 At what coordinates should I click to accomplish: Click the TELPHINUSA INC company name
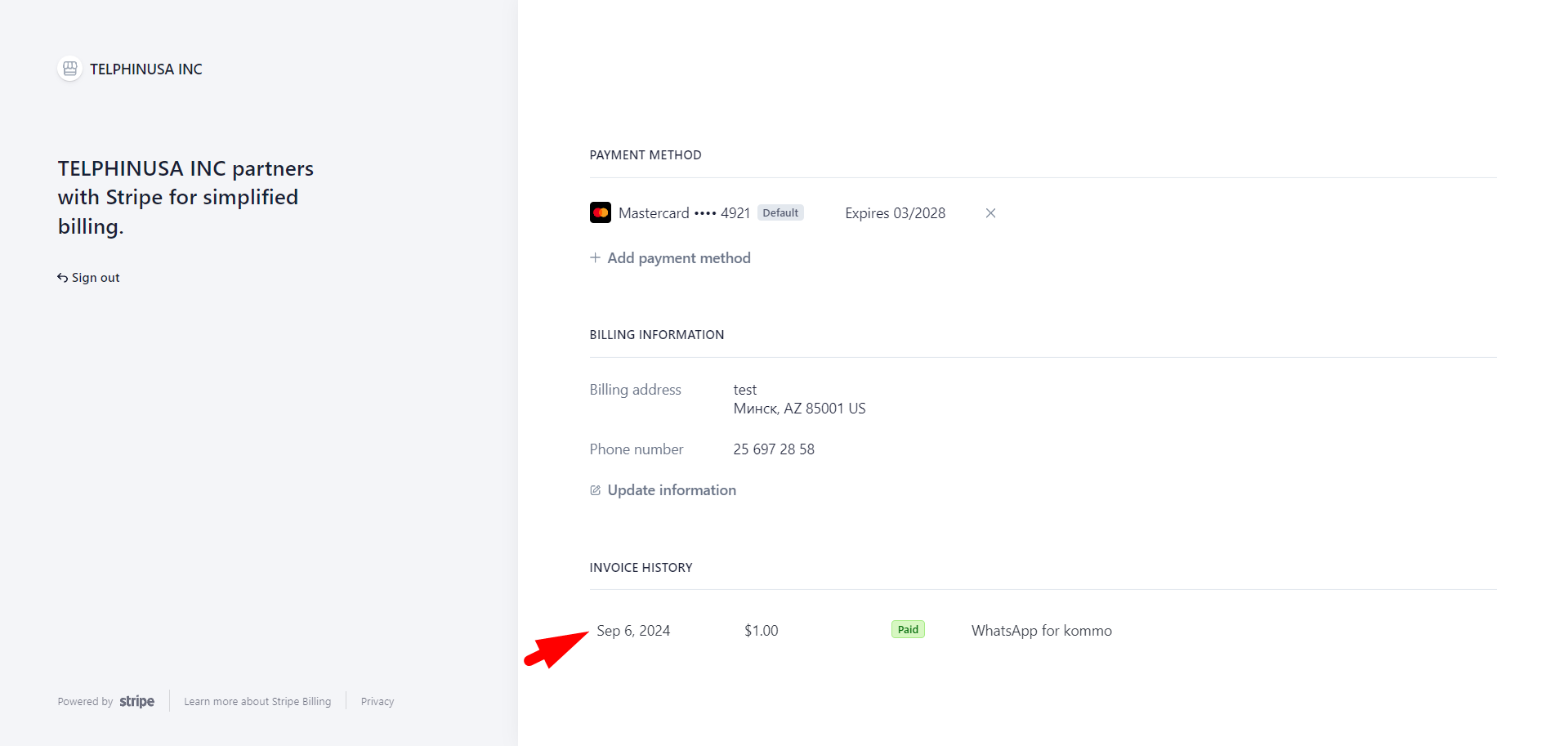[146, 69]
